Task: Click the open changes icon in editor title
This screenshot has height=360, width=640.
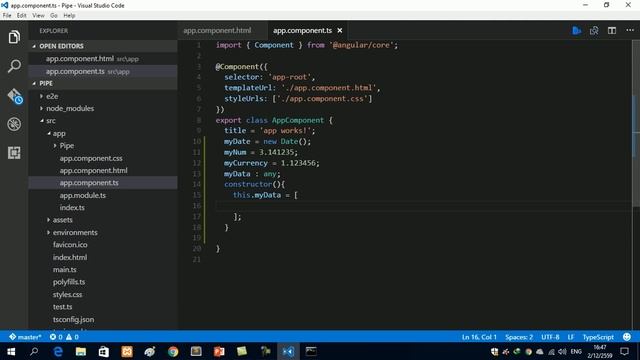Action: click(594, 31)
